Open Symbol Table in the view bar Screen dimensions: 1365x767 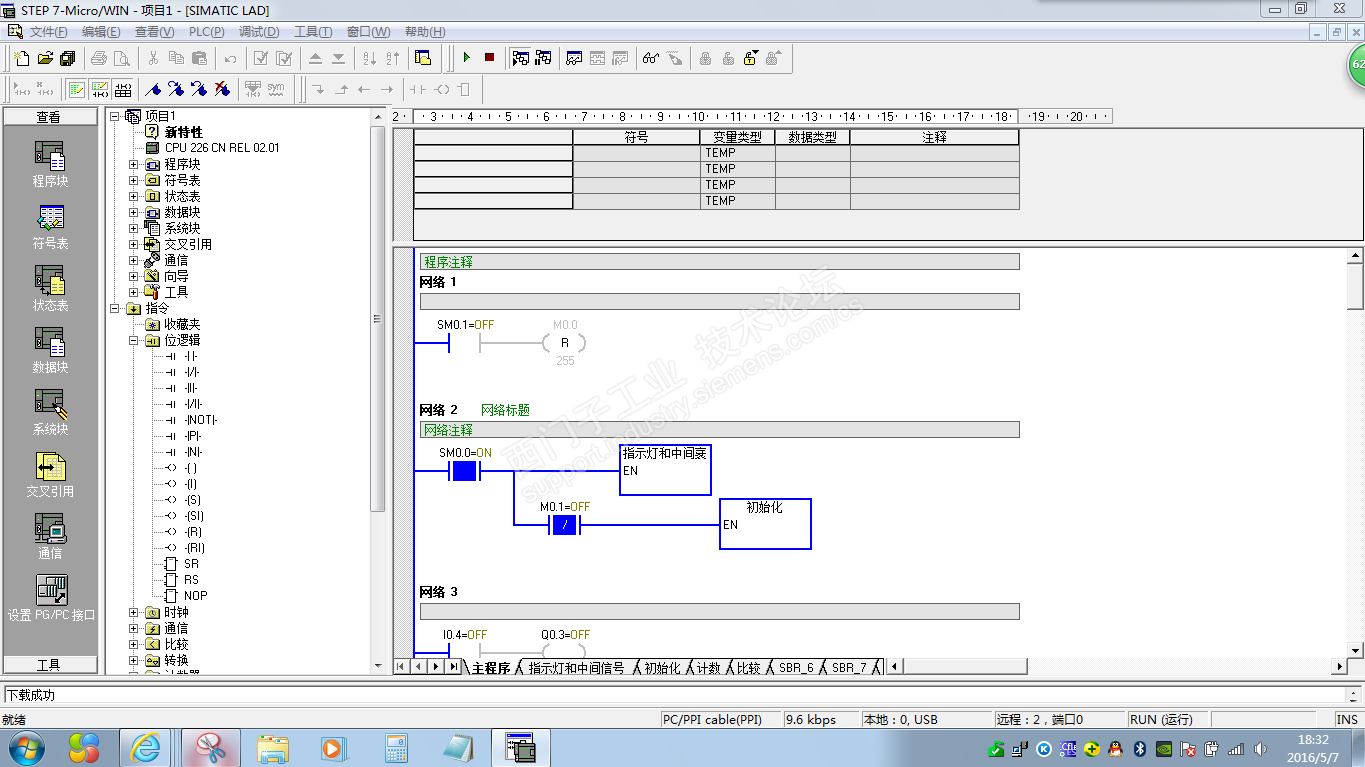[x=50, y=227]
